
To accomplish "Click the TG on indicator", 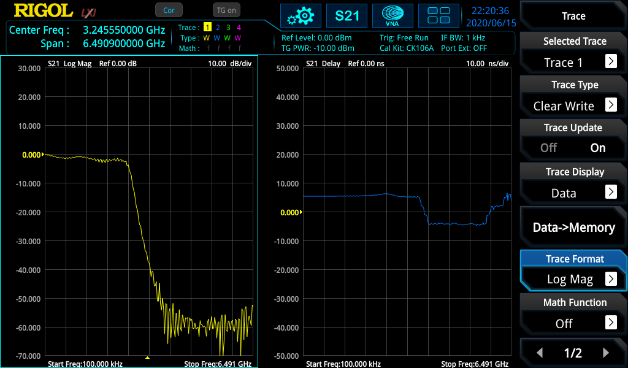I will 226,10.
